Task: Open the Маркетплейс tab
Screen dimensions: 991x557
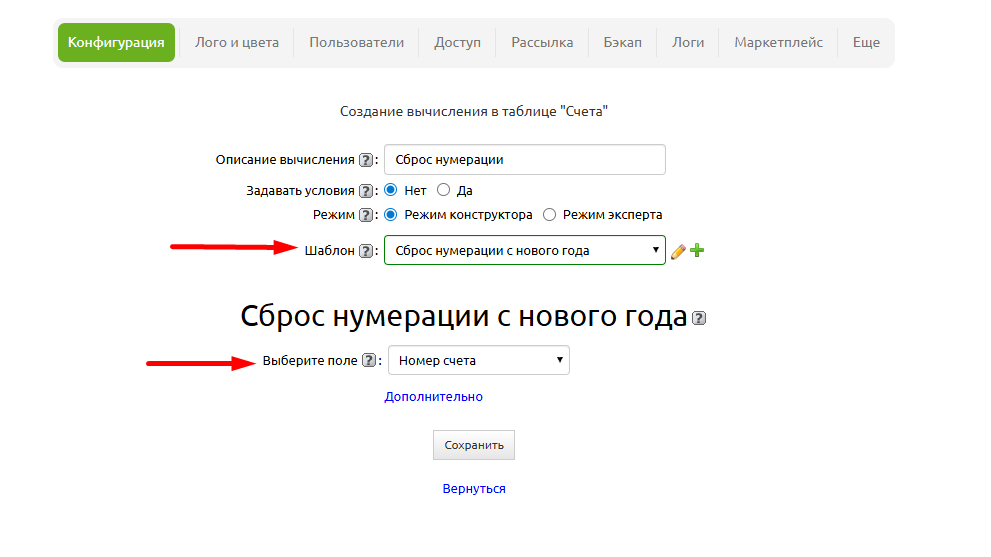Action: [x=778, y=43]
